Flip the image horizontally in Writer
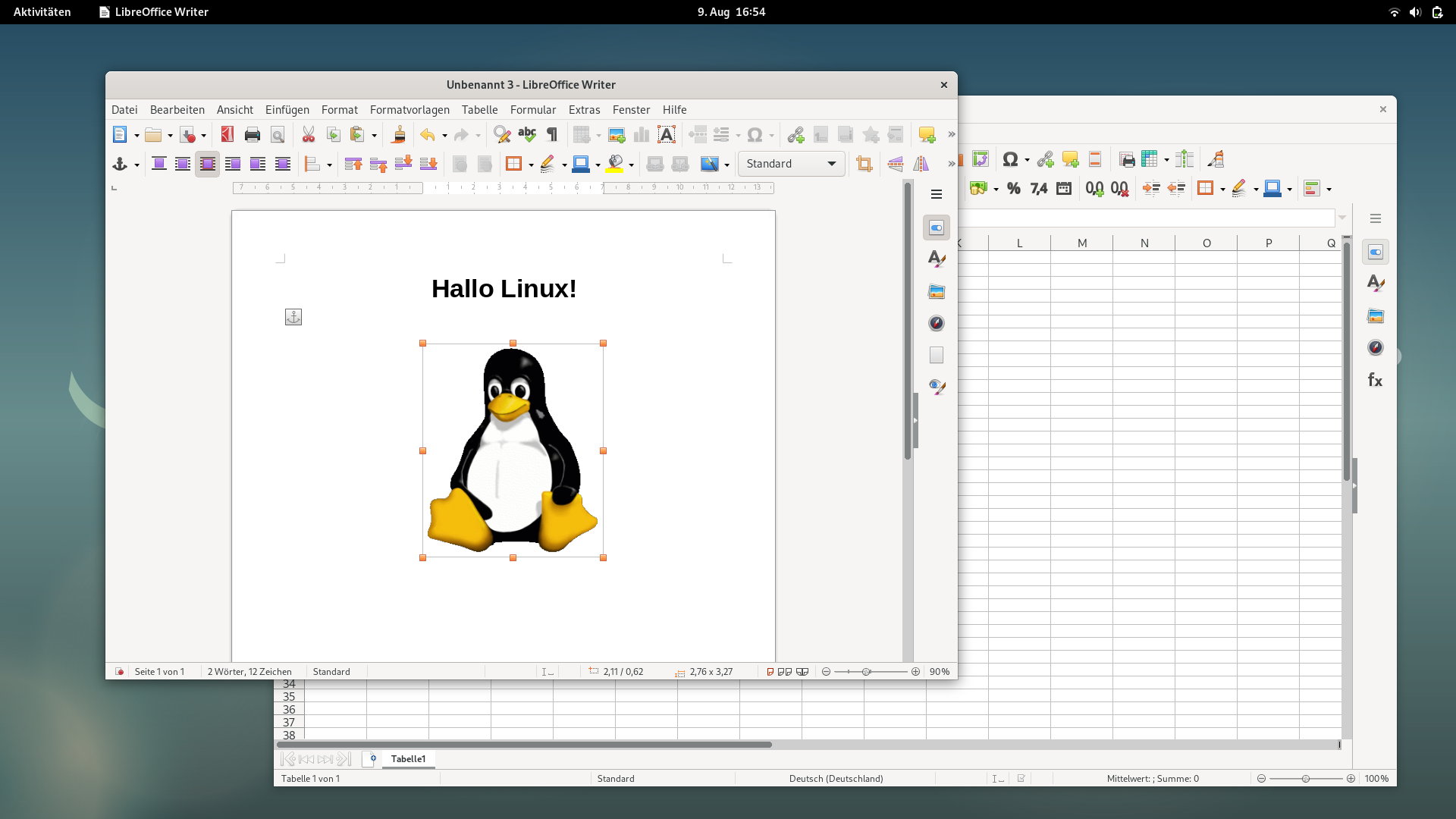 [x=921, y=164]
